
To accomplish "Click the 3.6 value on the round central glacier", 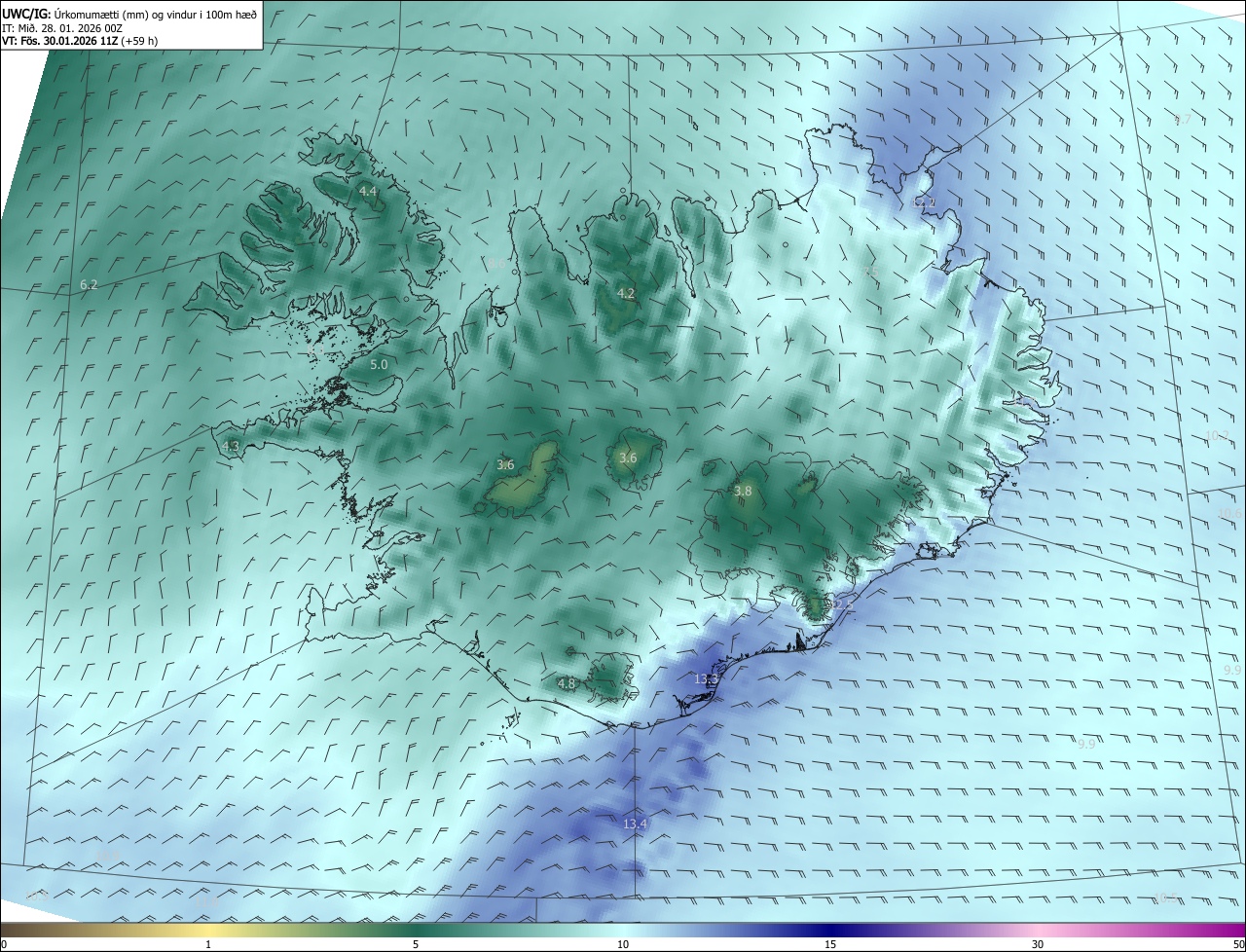I will (x=628, y=458).
